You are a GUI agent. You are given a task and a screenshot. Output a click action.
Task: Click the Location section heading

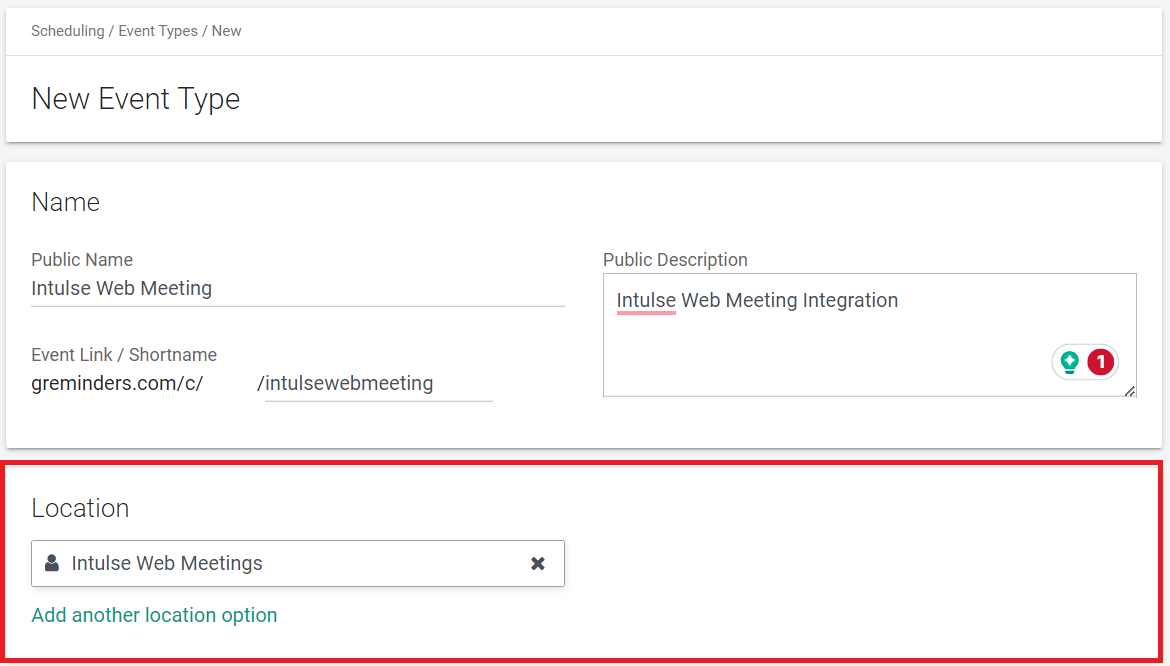(80, 507)
